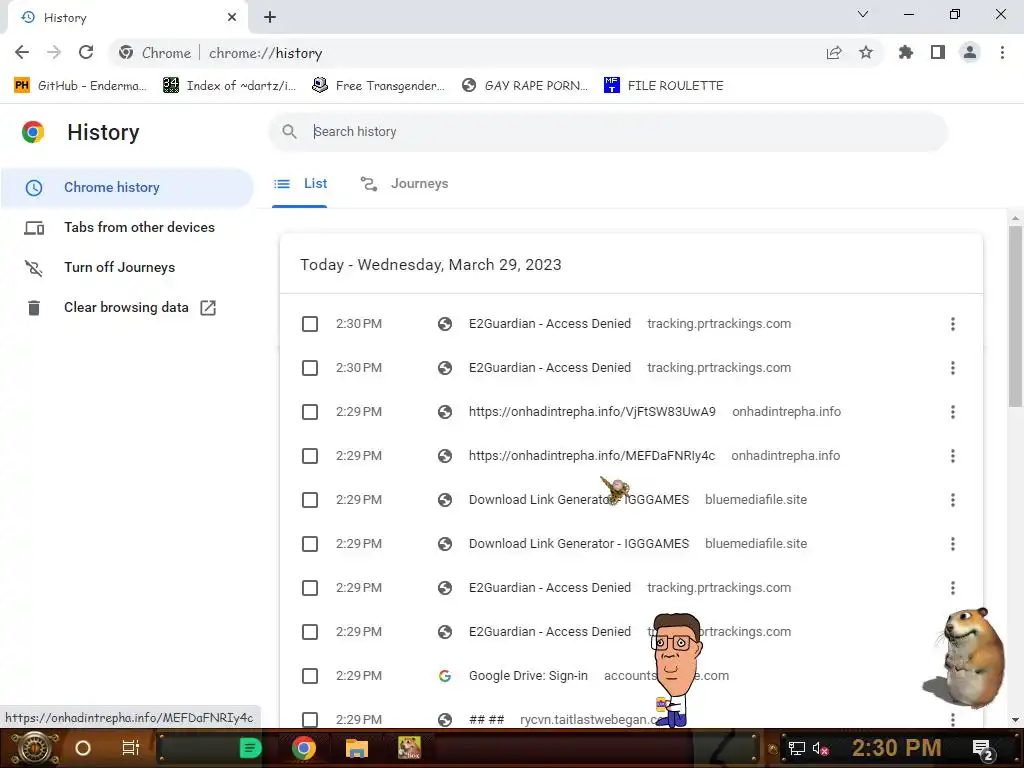
Task: Check the second 2:29 PM E2Guardian entry
Action: point(310,632)
